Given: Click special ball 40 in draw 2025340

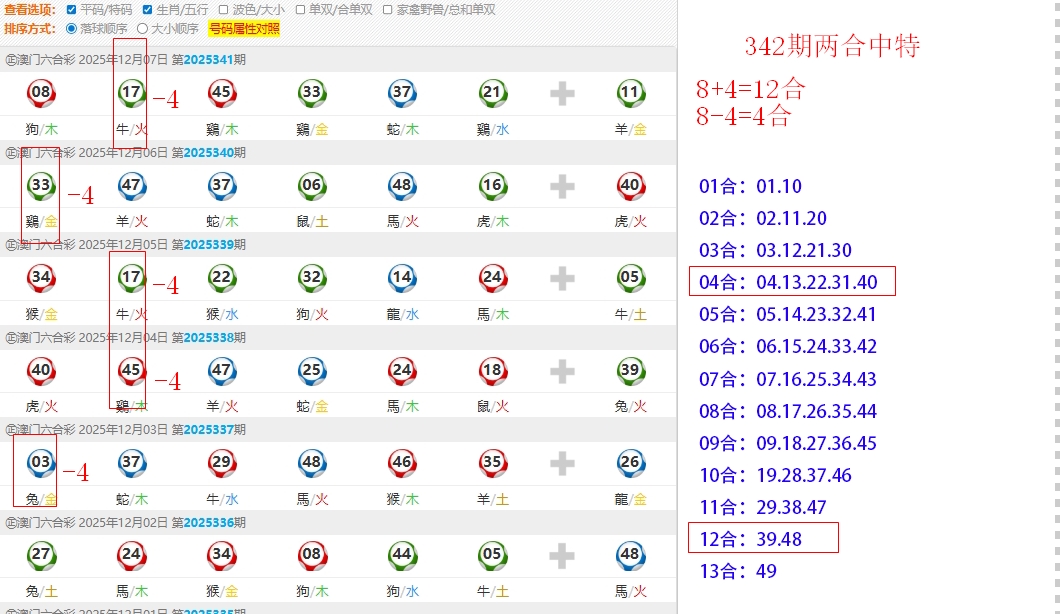Looking at the screenshot, I should (630, 186).
